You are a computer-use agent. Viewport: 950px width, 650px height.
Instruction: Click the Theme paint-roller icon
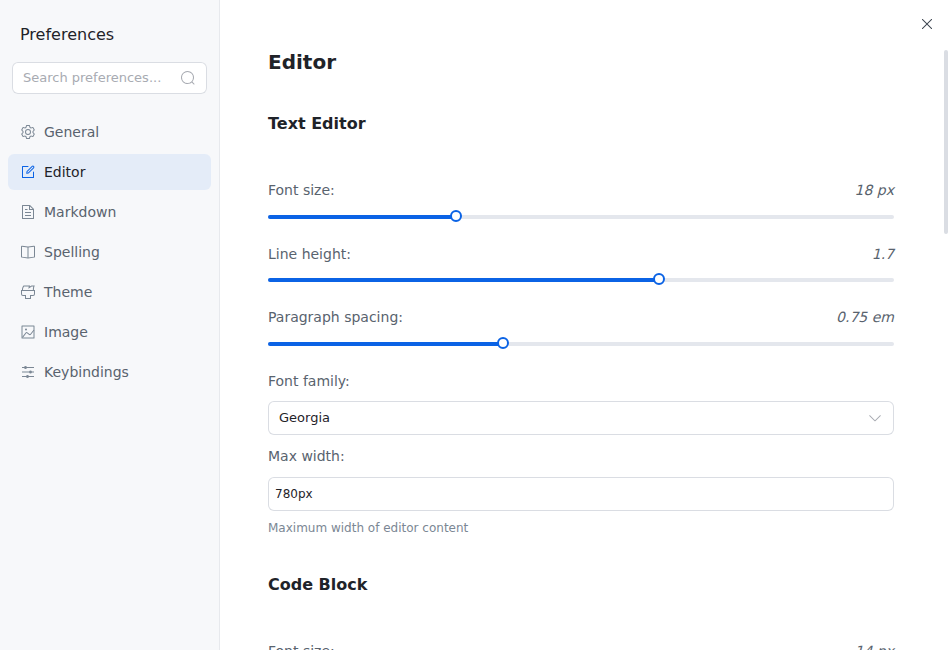[28, 292]
